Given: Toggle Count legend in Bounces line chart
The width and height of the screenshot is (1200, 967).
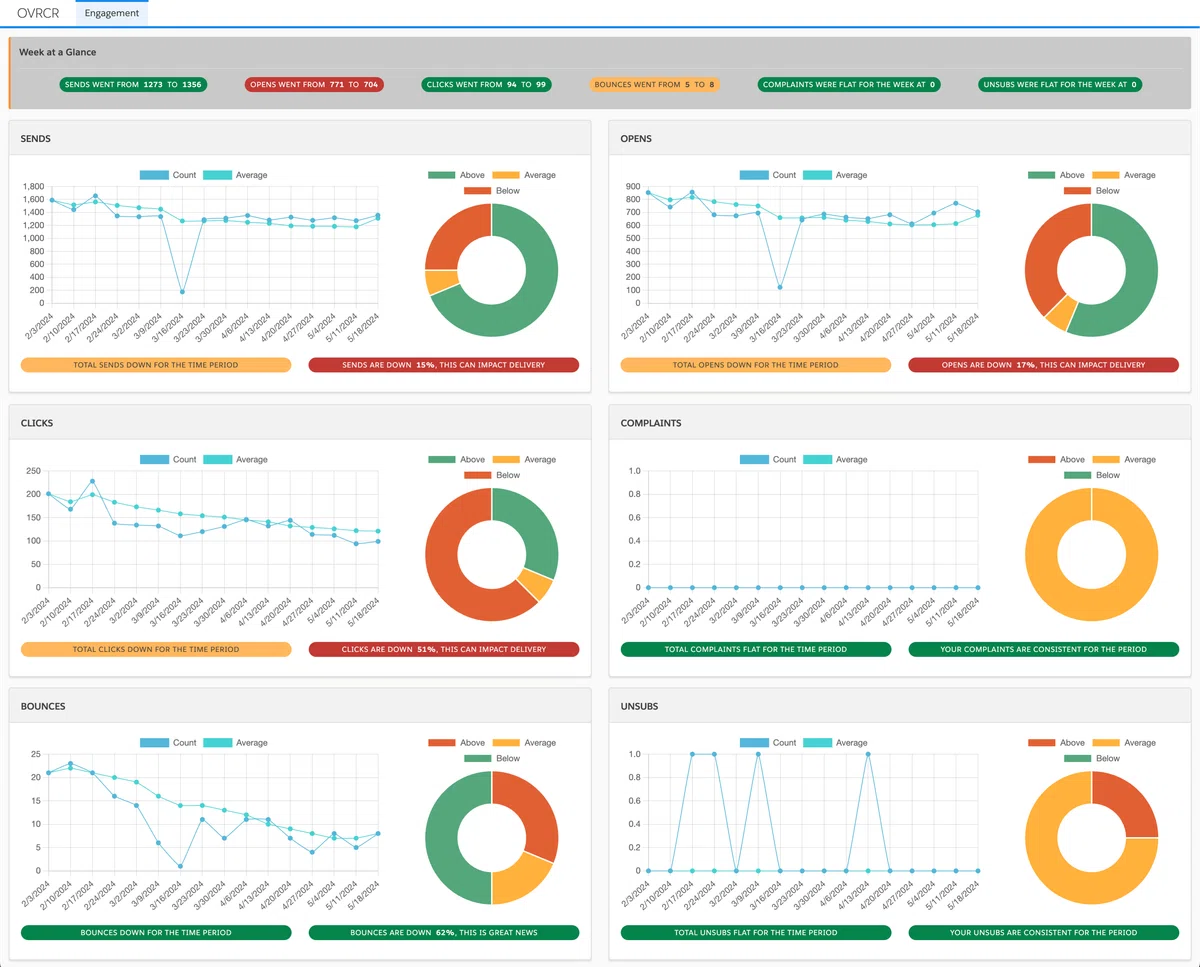Looking at the screenshot, I should (x=168, y=743).
